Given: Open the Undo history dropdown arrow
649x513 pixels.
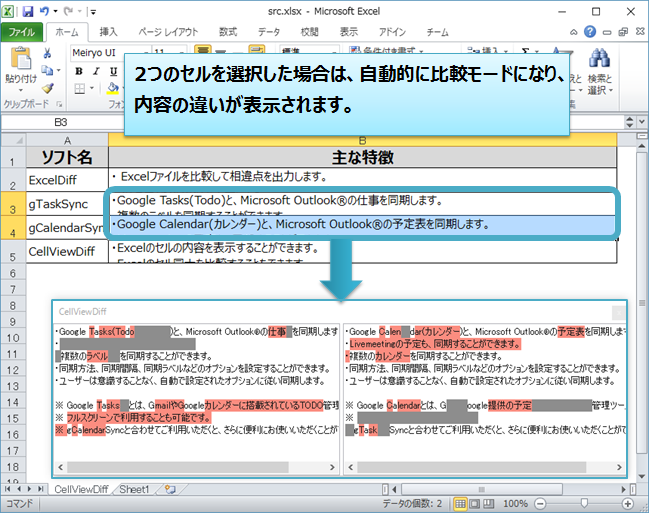Looking at the screenshot, I should [x=55, y=12].
